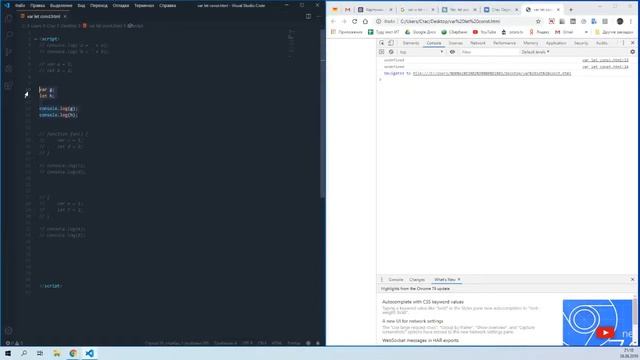640x360 pixels.
Task: Open VS Code Debug menu (Отладка)
Action: pyautogui.click(x=121, y=5)
